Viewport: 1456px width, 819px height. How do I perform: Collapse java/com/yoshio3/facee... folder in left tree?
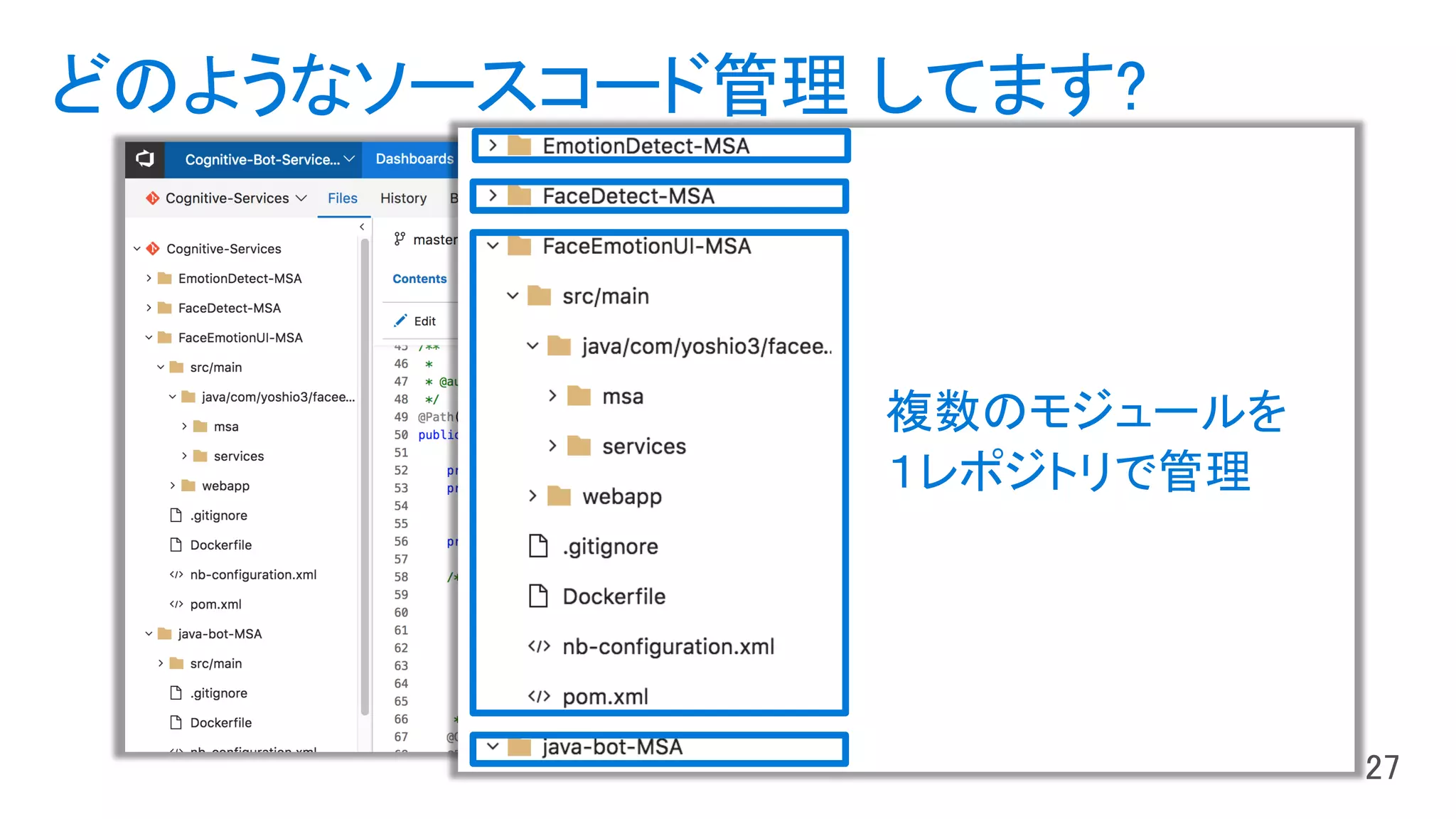[172, 397]
